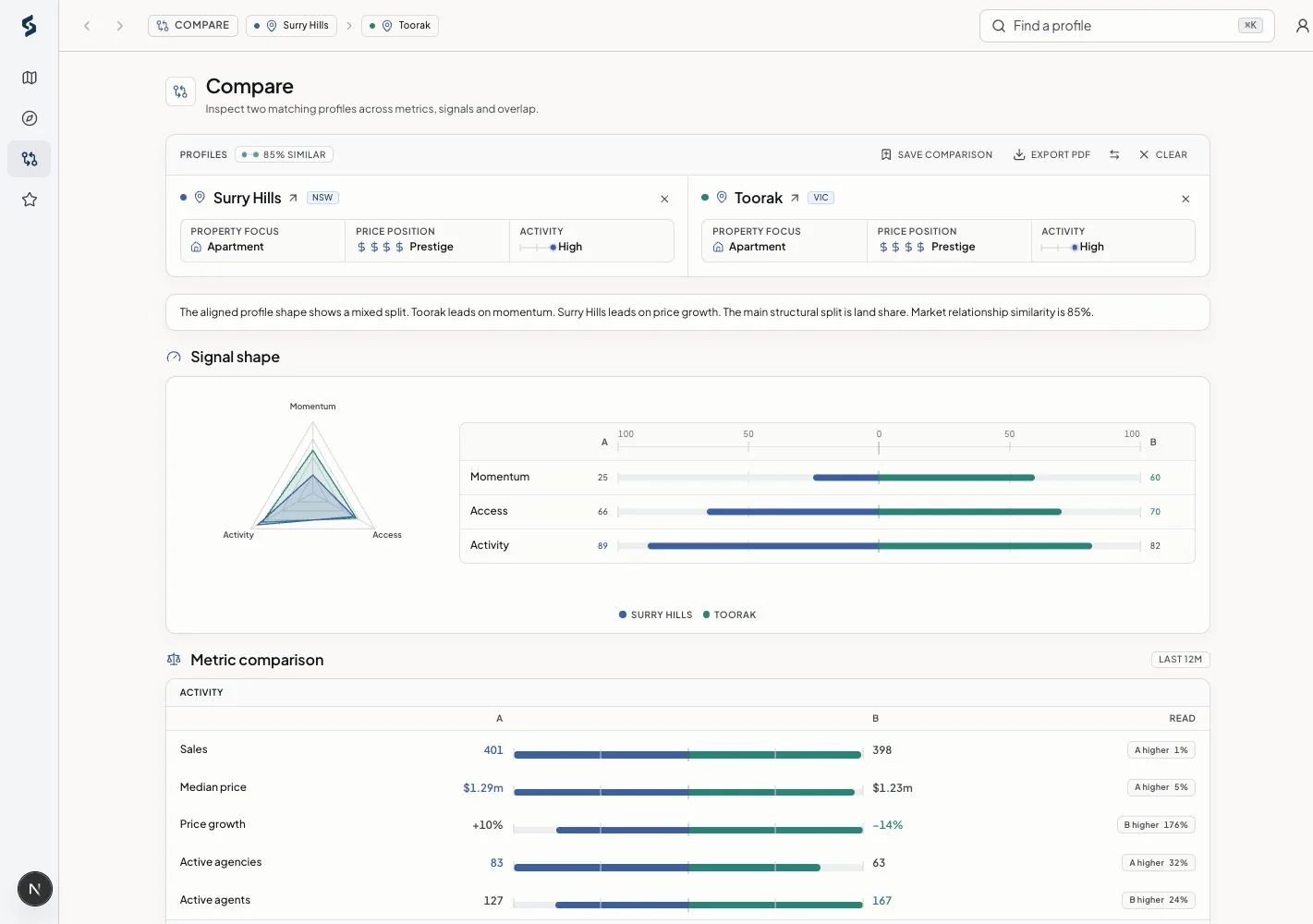Open the user account icon
The width and height of the screenshot is (1313, 924).
[x=1303, y=26]
